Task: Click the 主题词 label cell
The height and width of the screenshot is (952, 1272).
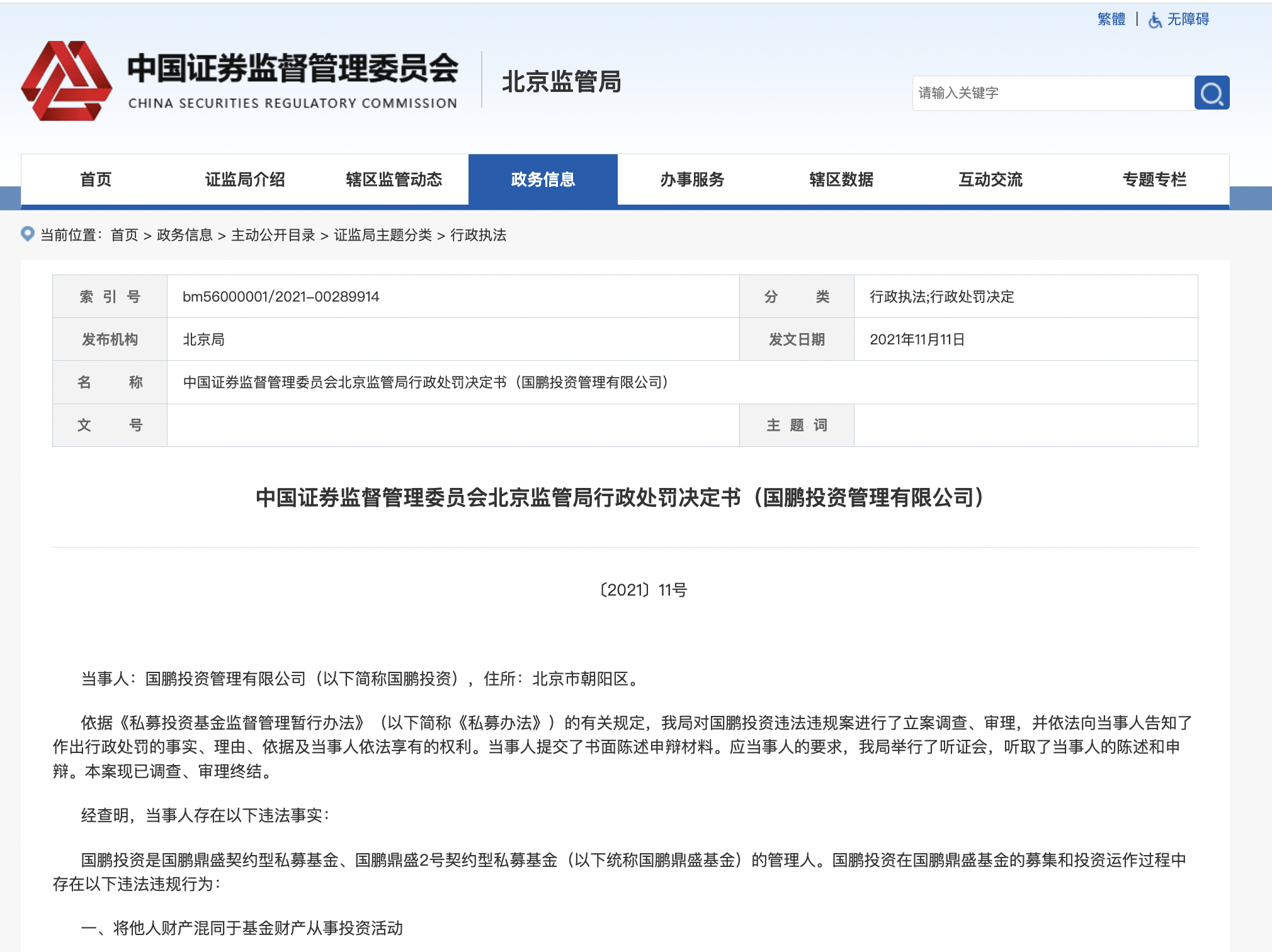Action: tap(797, 425)
